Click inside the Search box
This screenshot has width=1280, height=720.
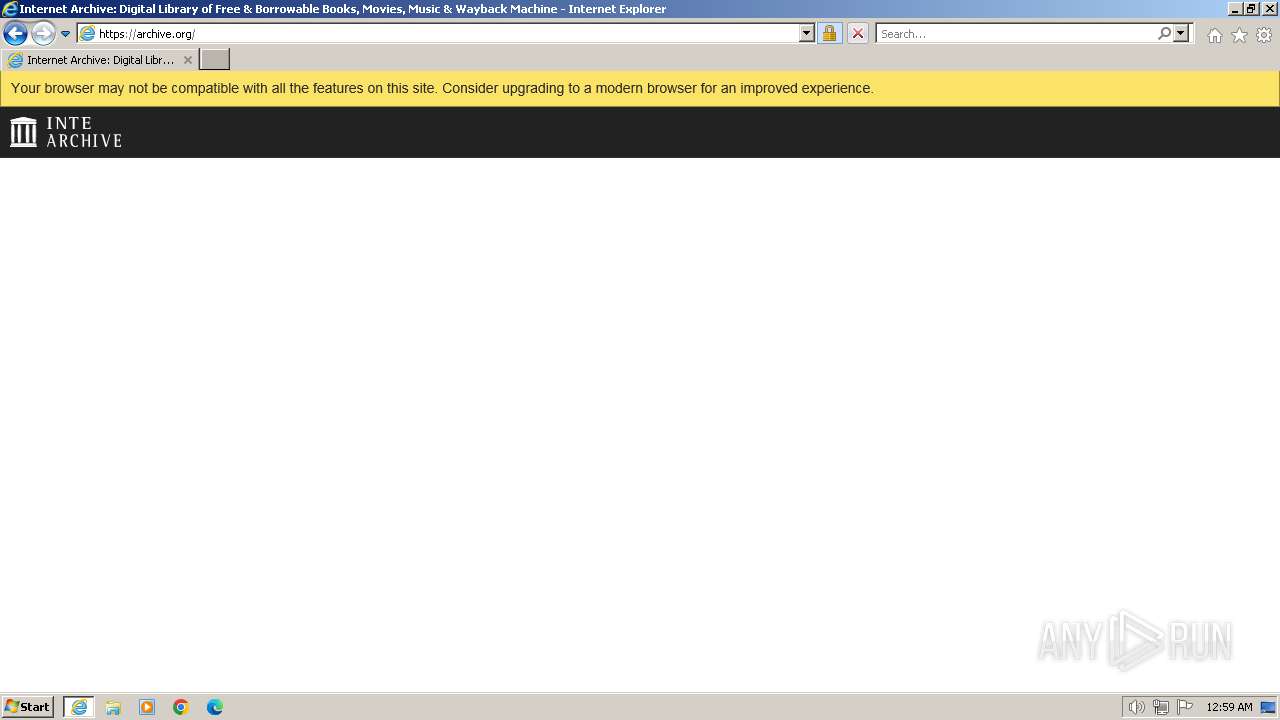[x=1016, y=34]
